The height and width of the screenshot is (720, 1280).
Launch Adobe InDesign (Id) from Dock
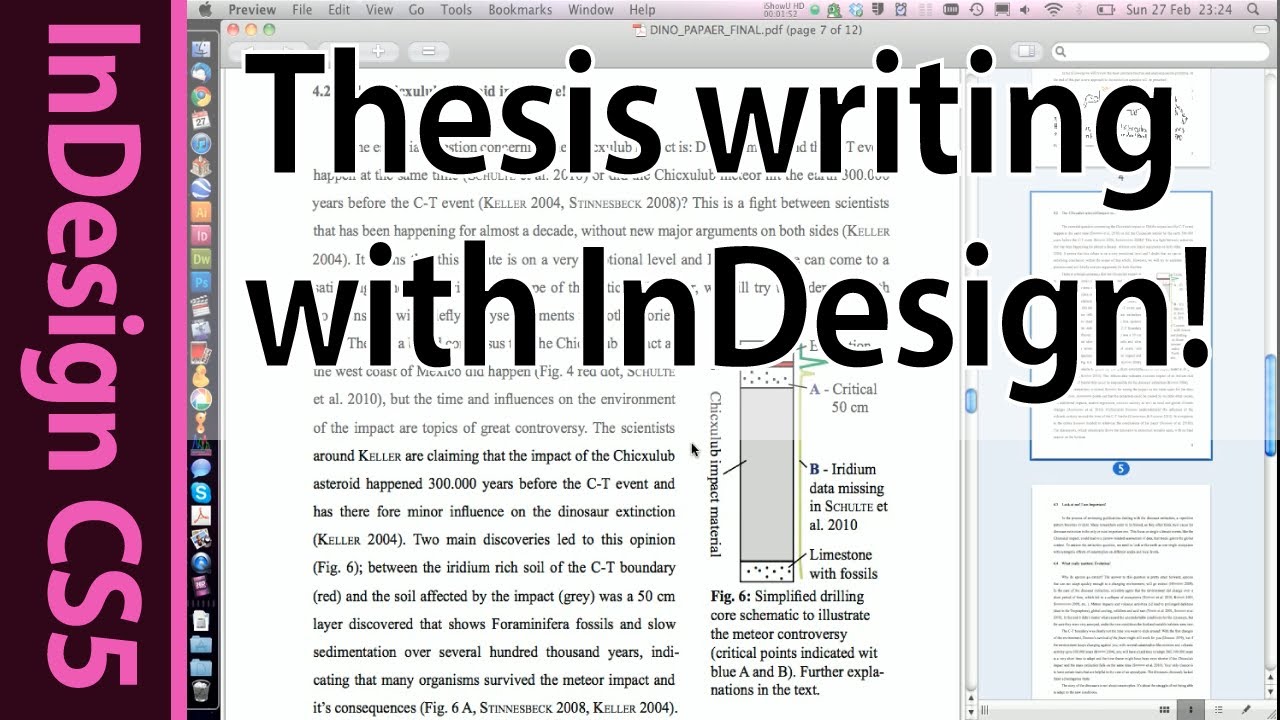pos(201,236)
